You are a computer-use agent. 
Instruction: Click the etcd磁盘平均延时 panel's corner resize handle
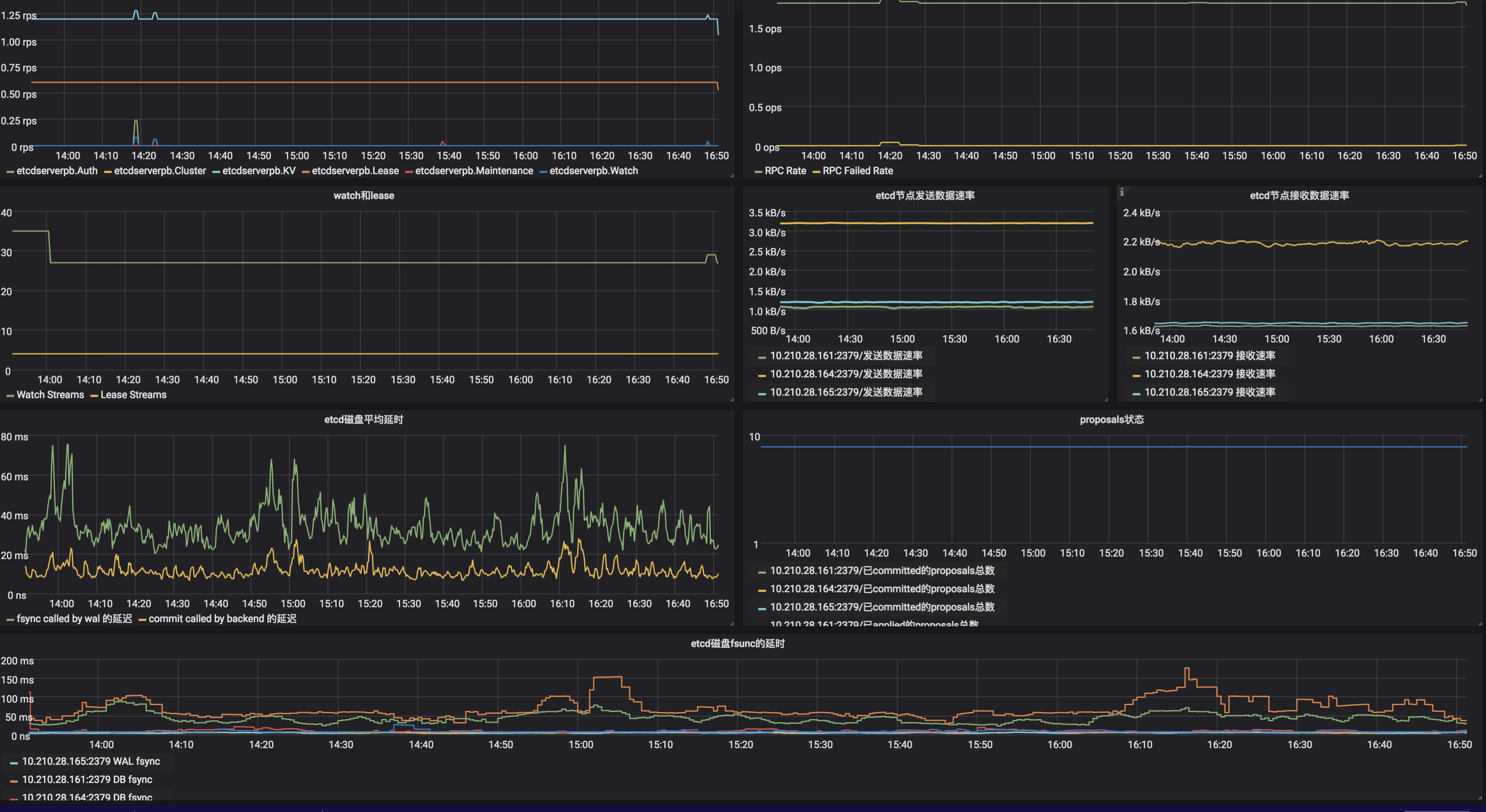(732, 623)
